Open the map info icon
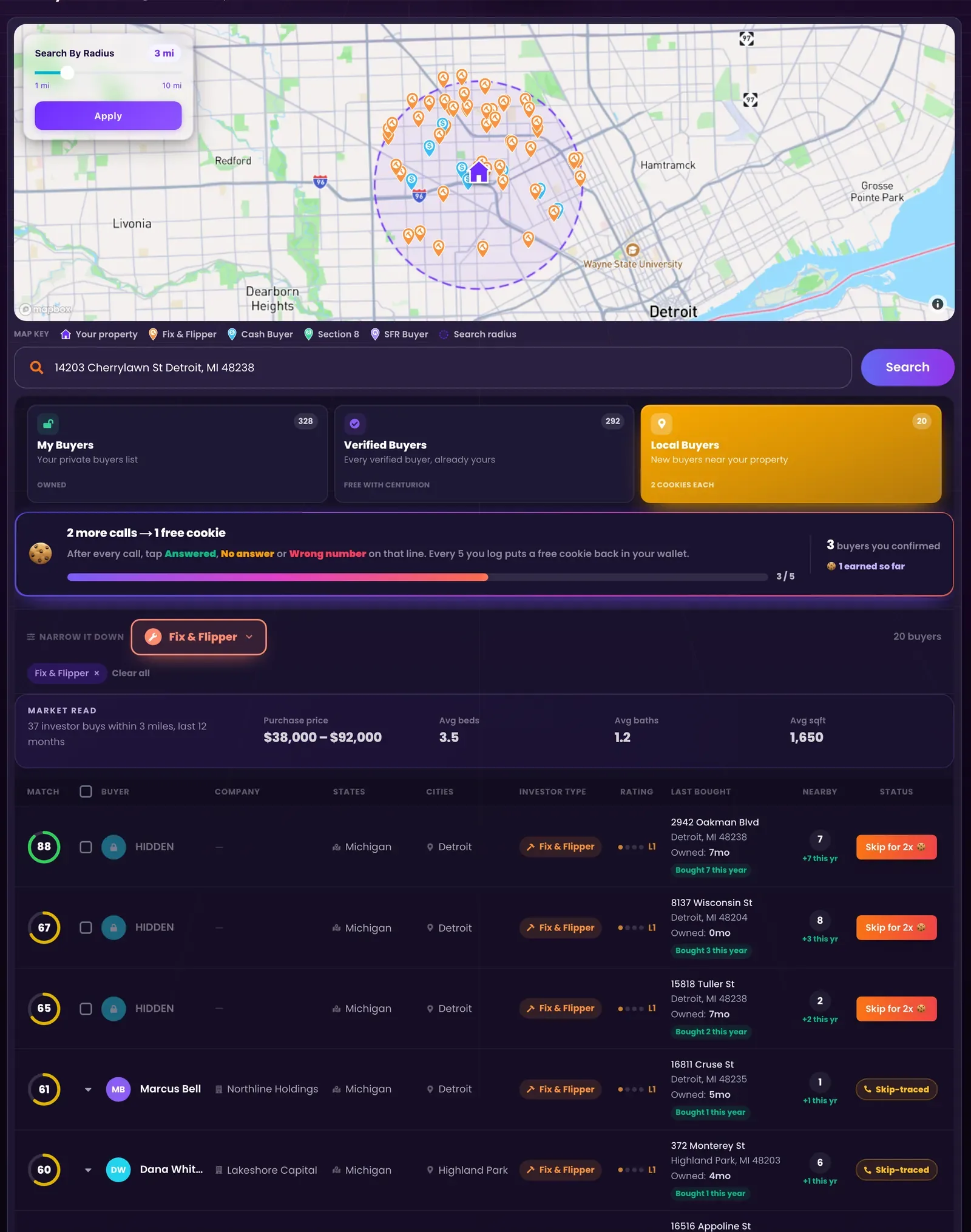The width and height of the screenshot is (971, 1232). (x=938, y=303)
